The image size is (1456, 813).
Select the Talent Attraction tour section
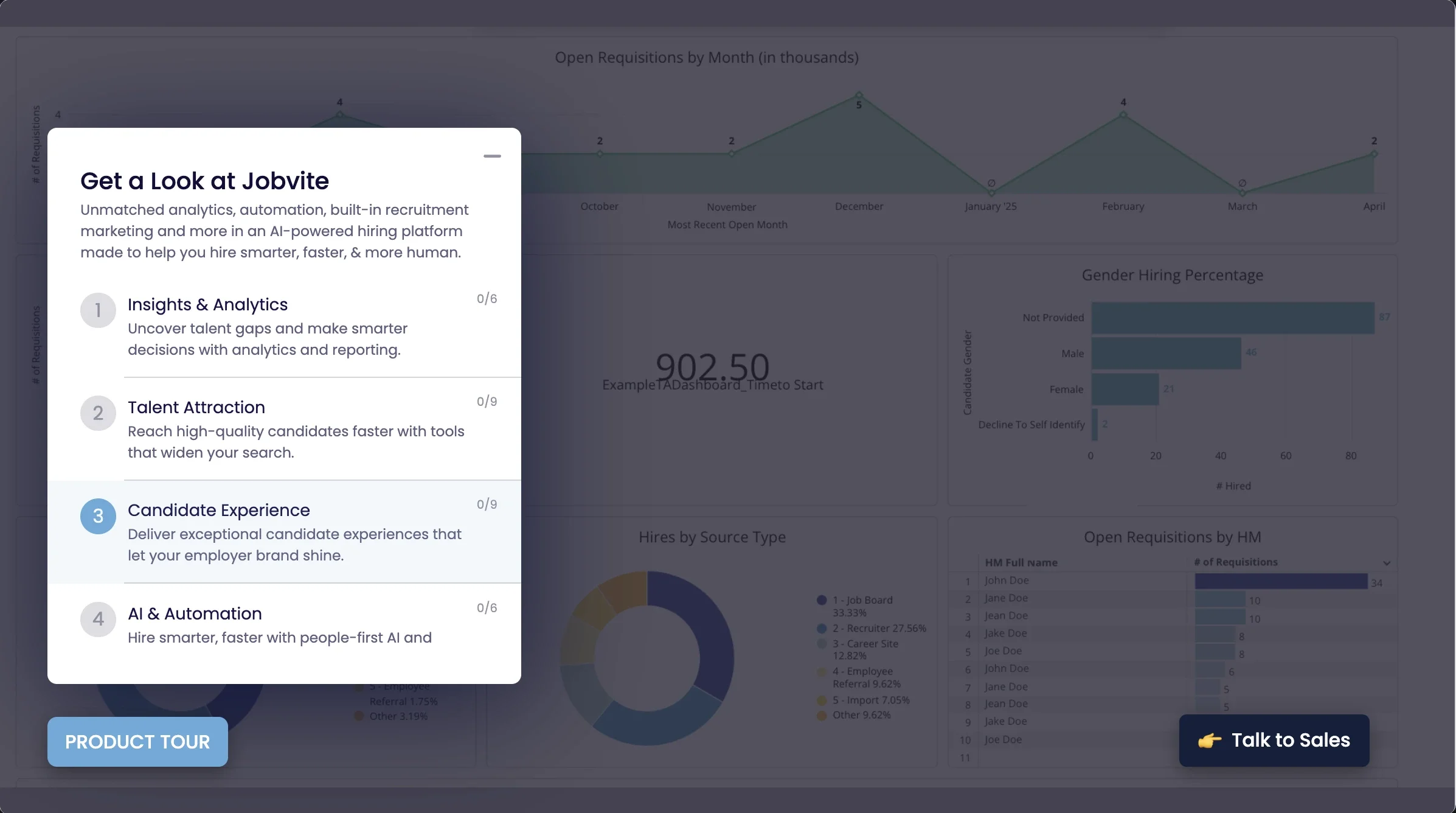click(196, 407)
